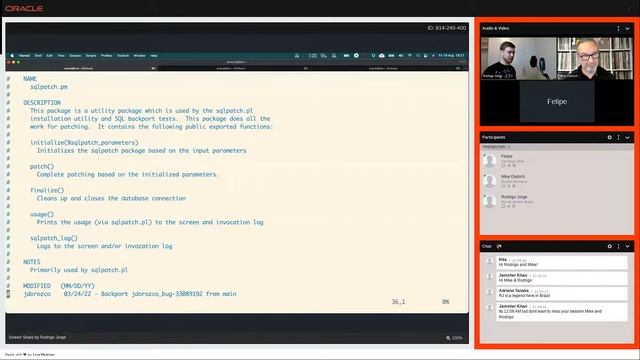640x360 pixels.
Task: Click the vim cursor position '36,1'
Action: pos(398,302)
